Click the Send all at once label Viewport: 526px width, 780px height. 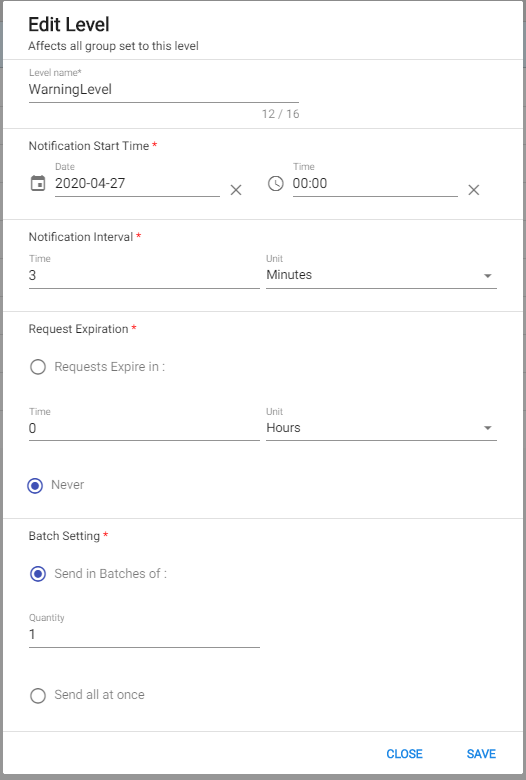pos(100,694)
